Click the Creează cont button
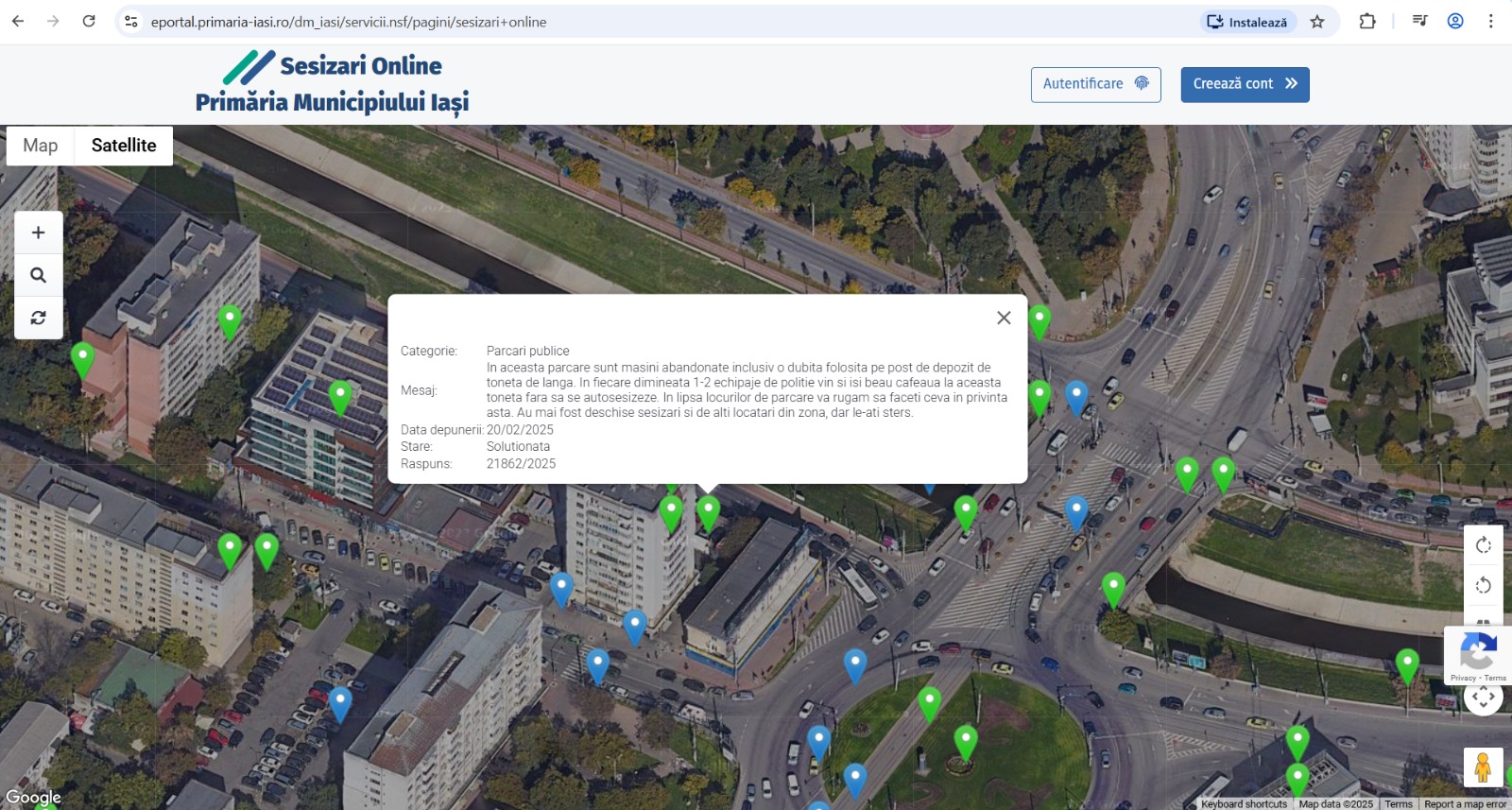 (1245, 84)
